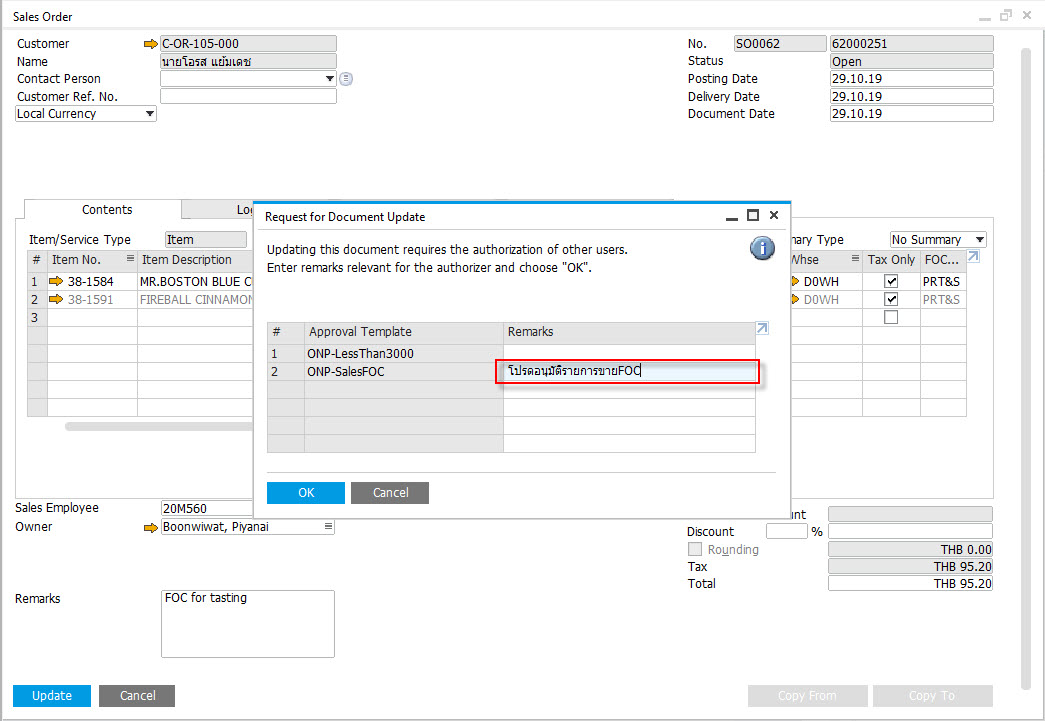Cancel the document update request dialog
Viewport: 1045px width, 721px height.
[x=390, y=492]
